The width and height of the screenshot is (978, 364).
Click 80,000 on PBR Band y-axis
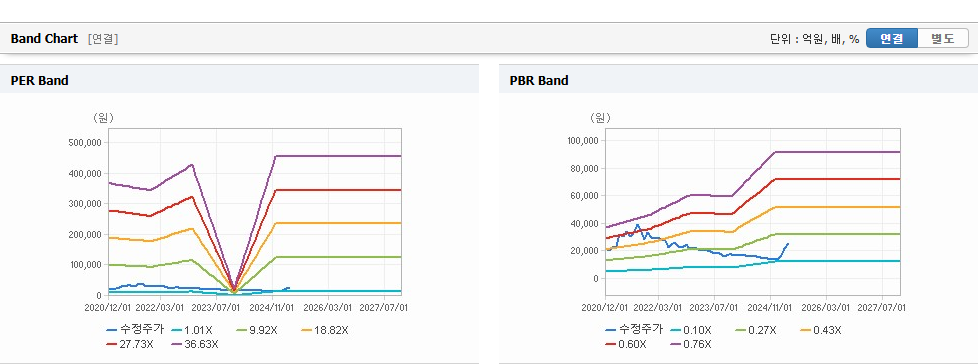pyautogui.click(x=586, y=168)
